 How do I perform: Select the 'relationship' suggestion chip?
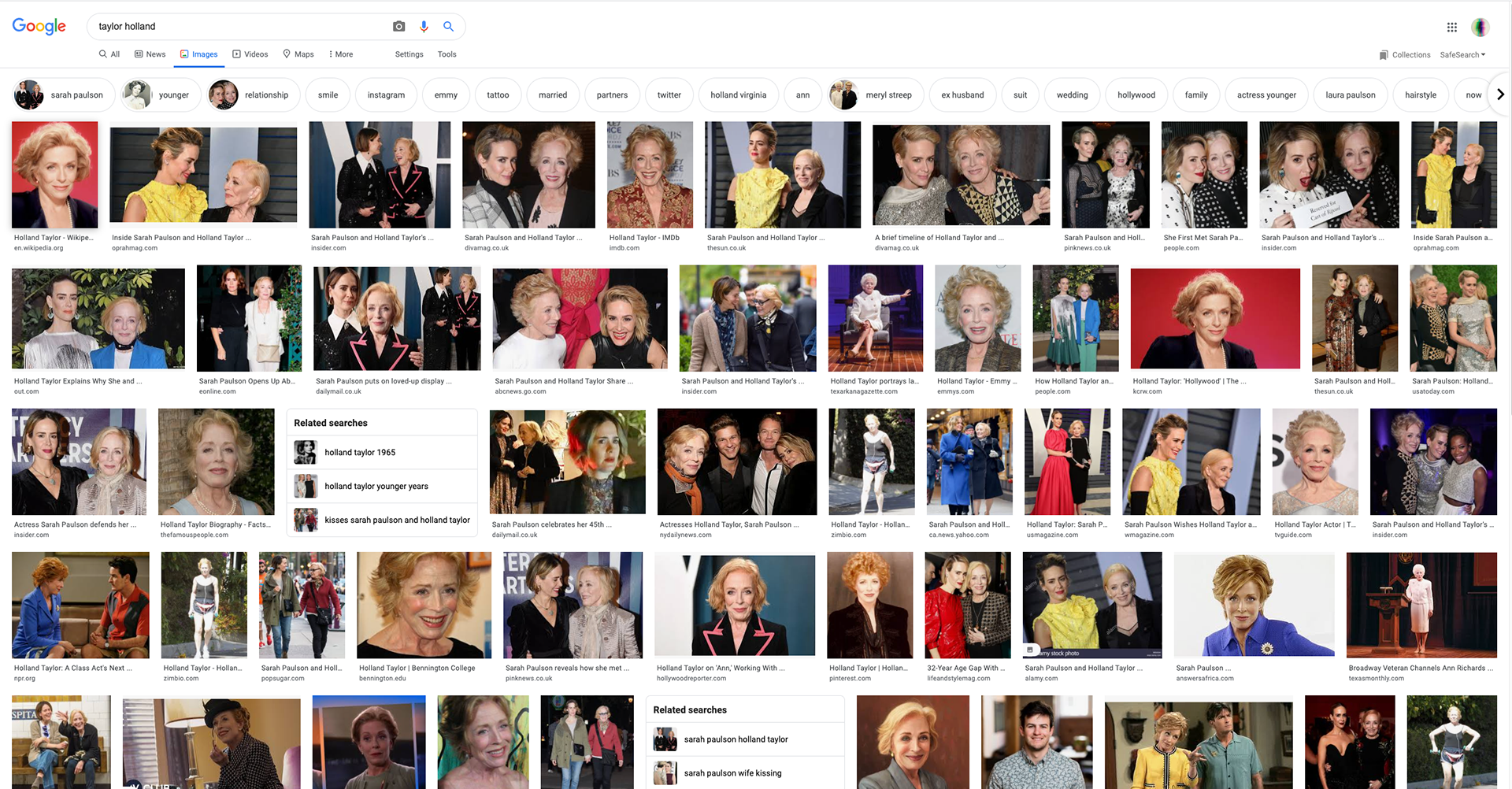(x=253, y=95)
